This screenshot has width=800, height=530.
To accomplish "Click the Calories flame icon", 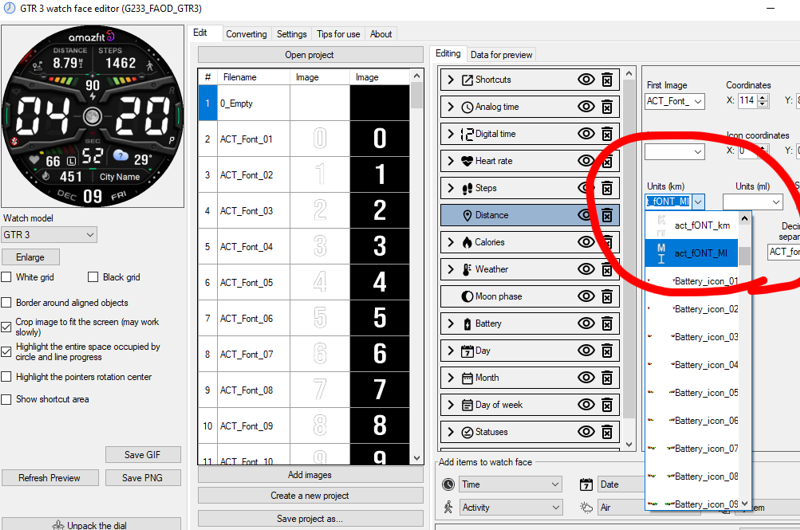I will pyautogui.click(x=467, y=242).
